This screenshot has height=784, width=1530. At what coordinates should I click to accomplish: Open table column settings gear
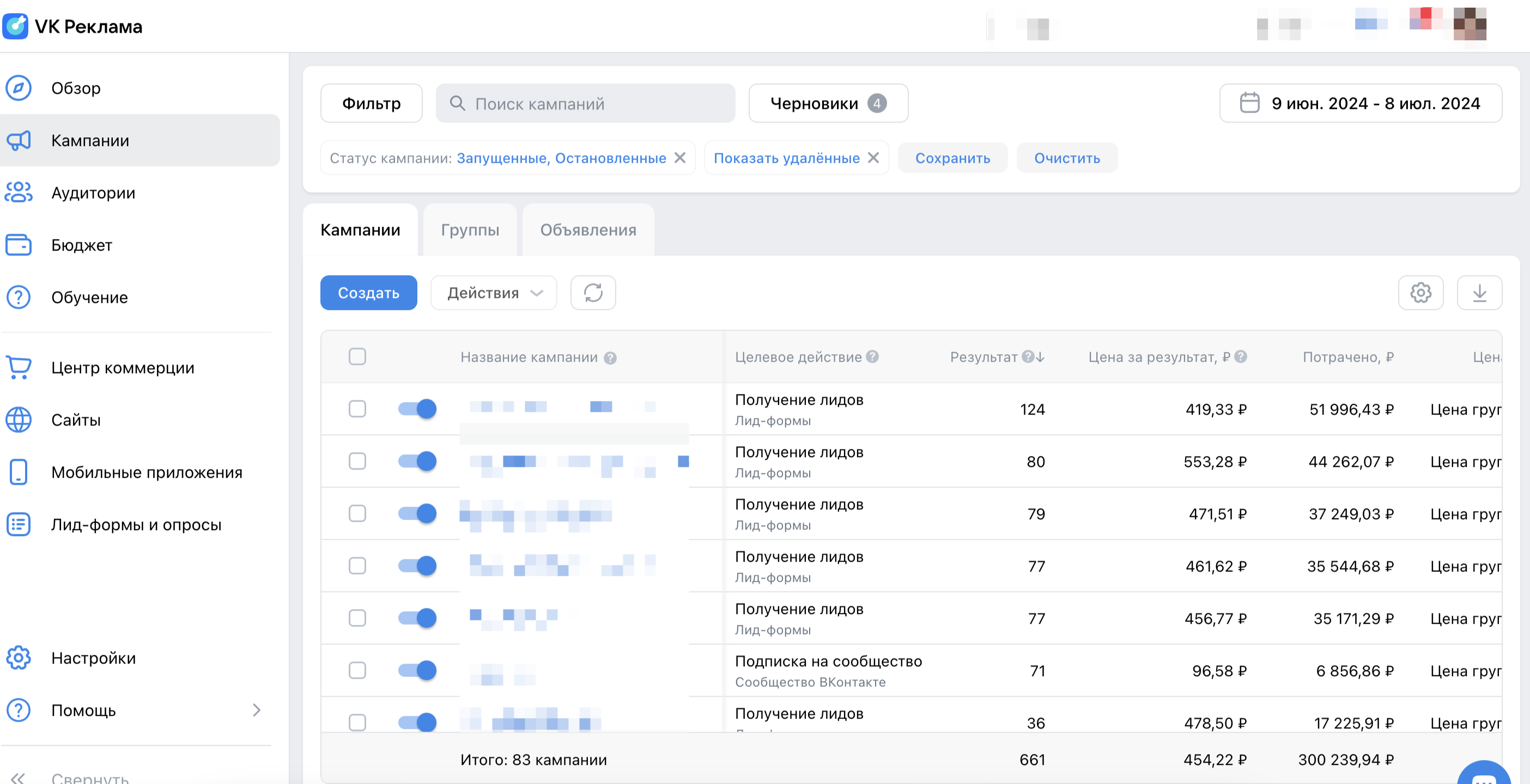click(1420, 292)
